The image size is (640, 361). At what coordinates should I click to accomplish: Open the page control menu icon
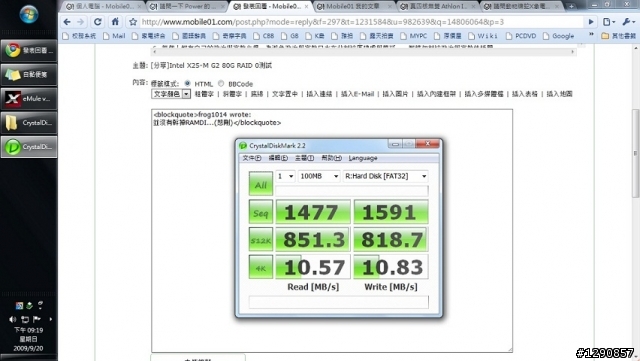pos(609,22)
